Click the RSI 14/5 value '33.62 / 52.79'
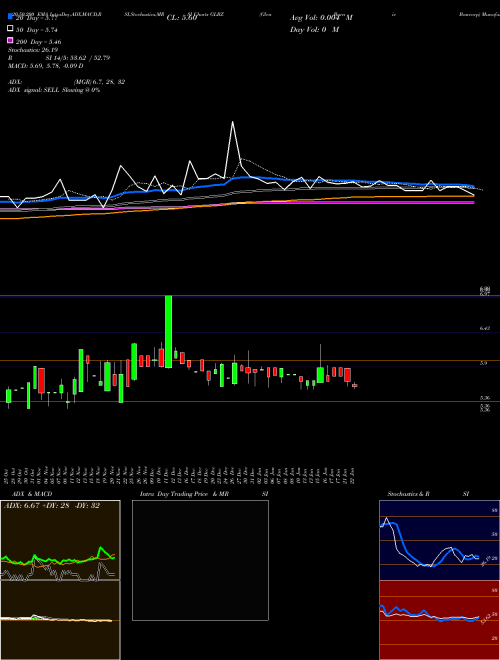500x660 pixels. [88, 58]
